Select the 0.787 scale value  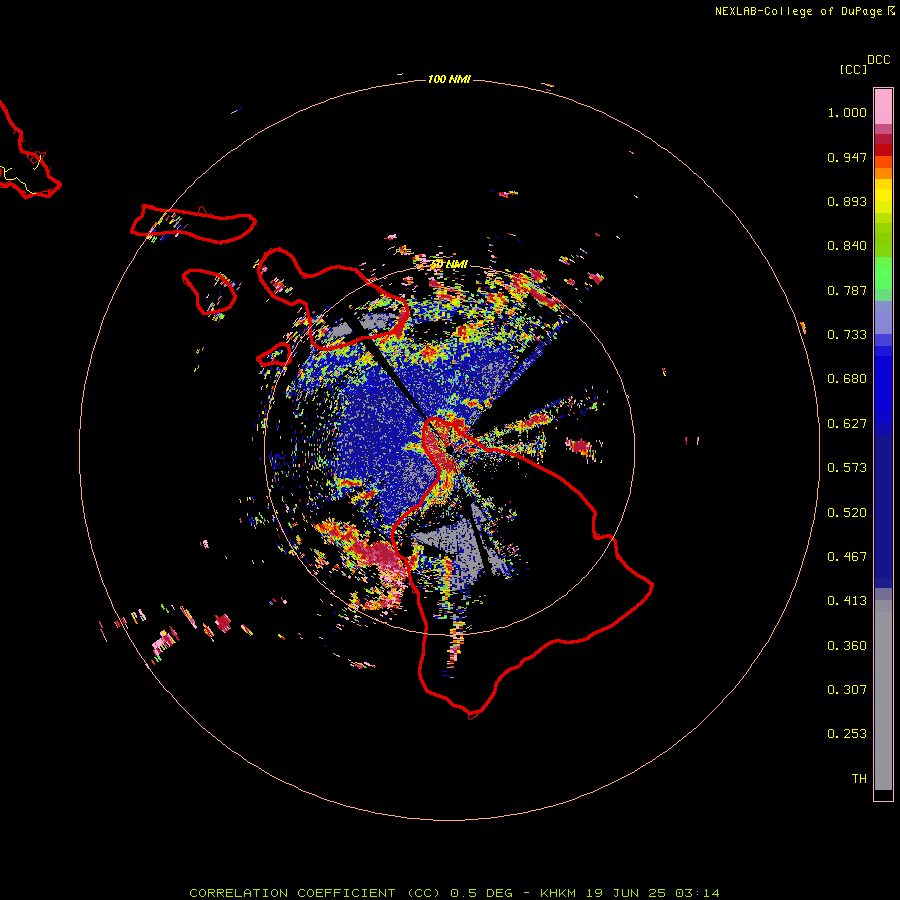847,290
